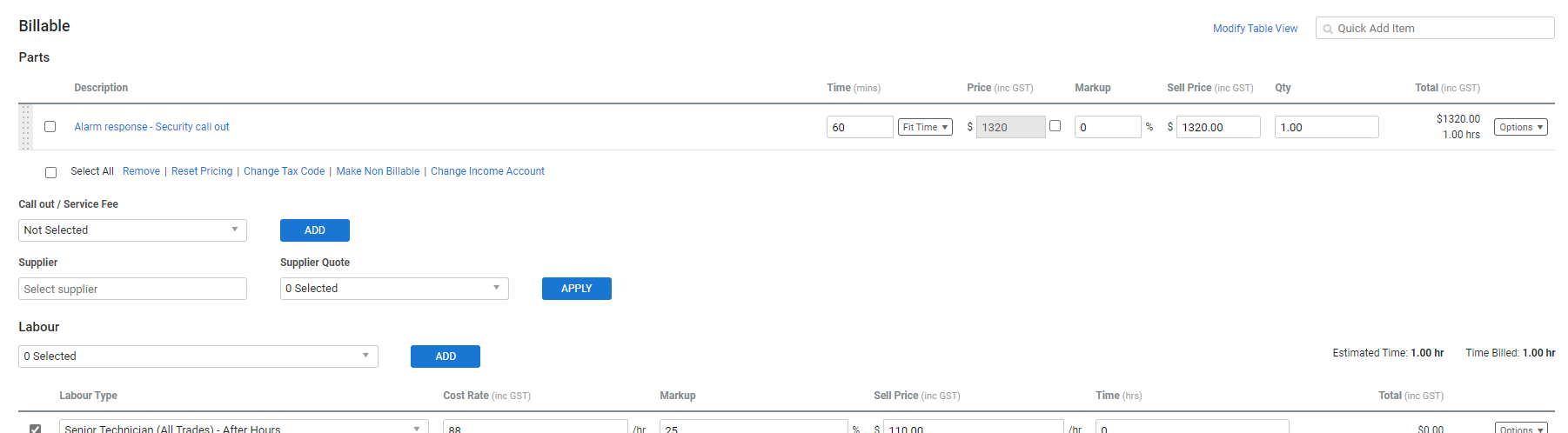Click the parts Markup percent field
Screen dimensions: 1568x433
(1108, 127)
